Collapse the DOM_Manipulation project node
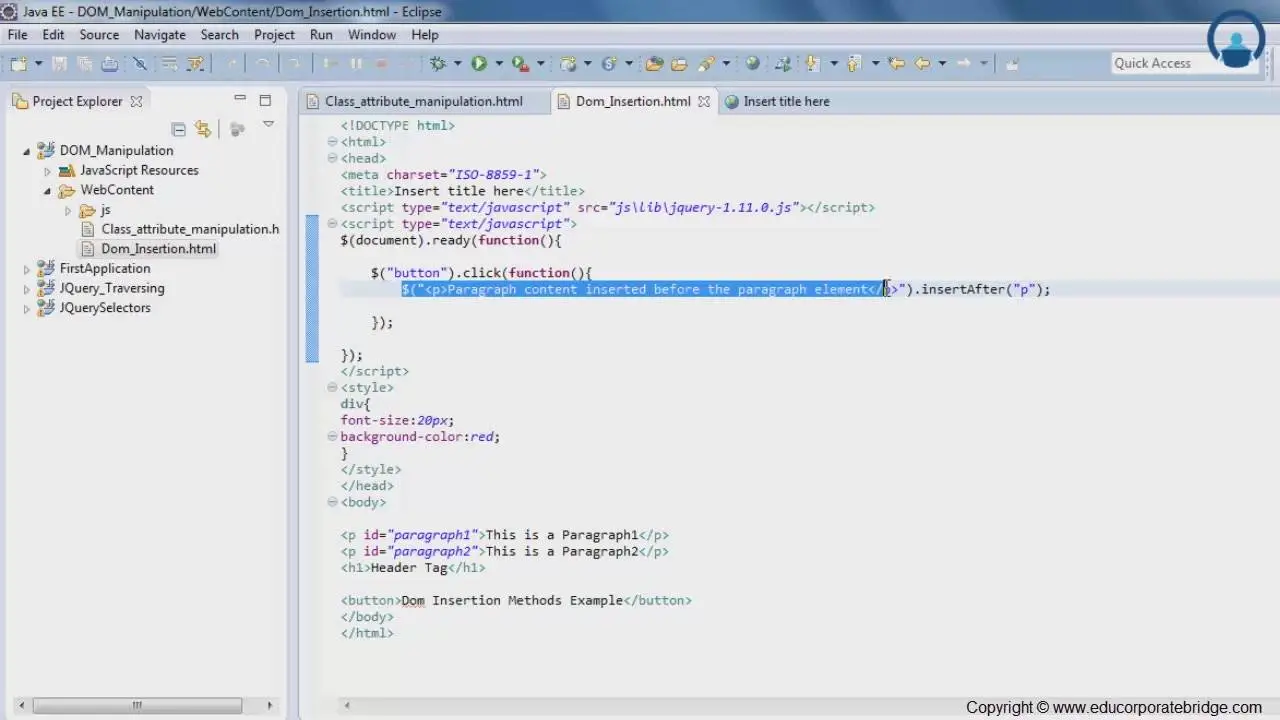The width and height of the screenshot is (1280, 720). (27, 151)
